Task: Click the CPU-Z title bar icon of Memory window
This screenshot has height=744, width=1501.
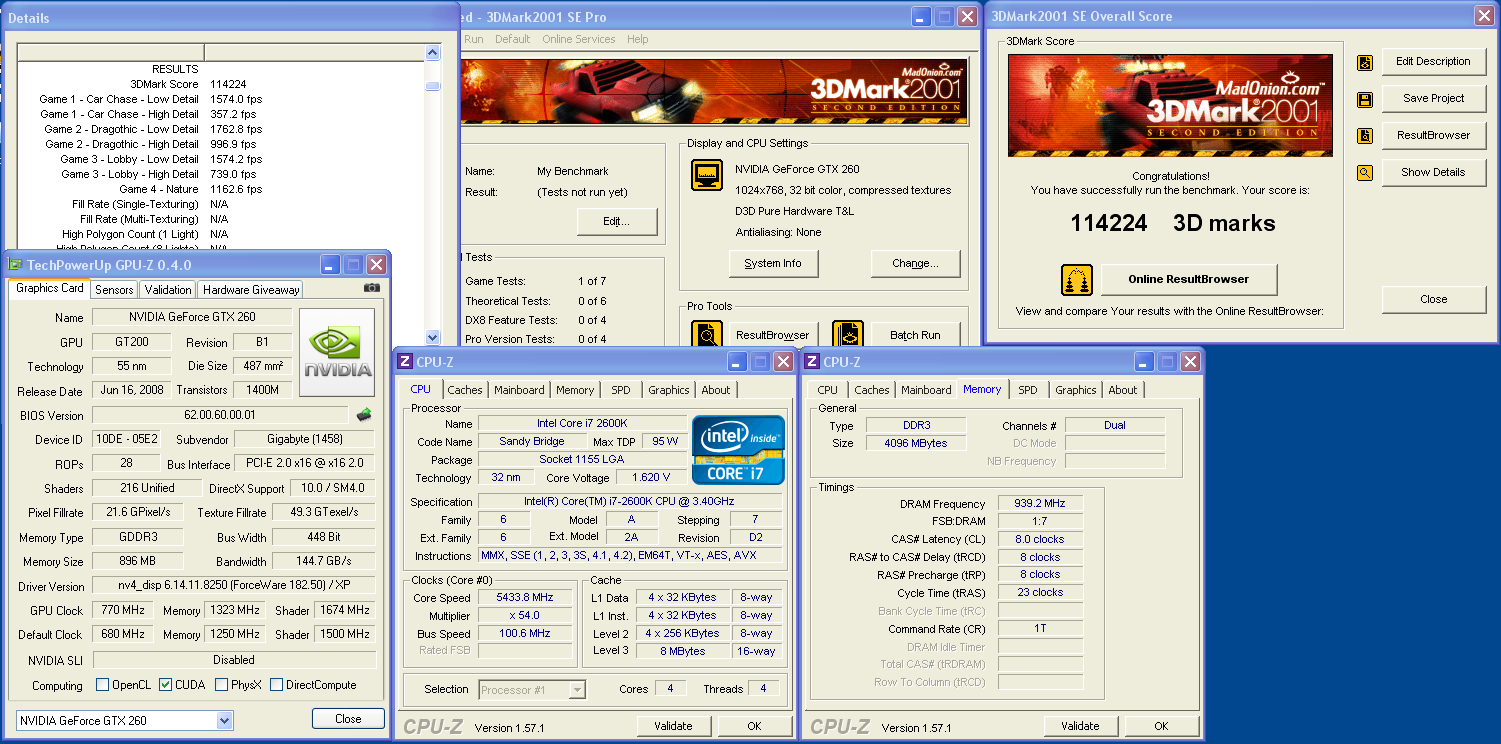Action: tap(812, 362)
